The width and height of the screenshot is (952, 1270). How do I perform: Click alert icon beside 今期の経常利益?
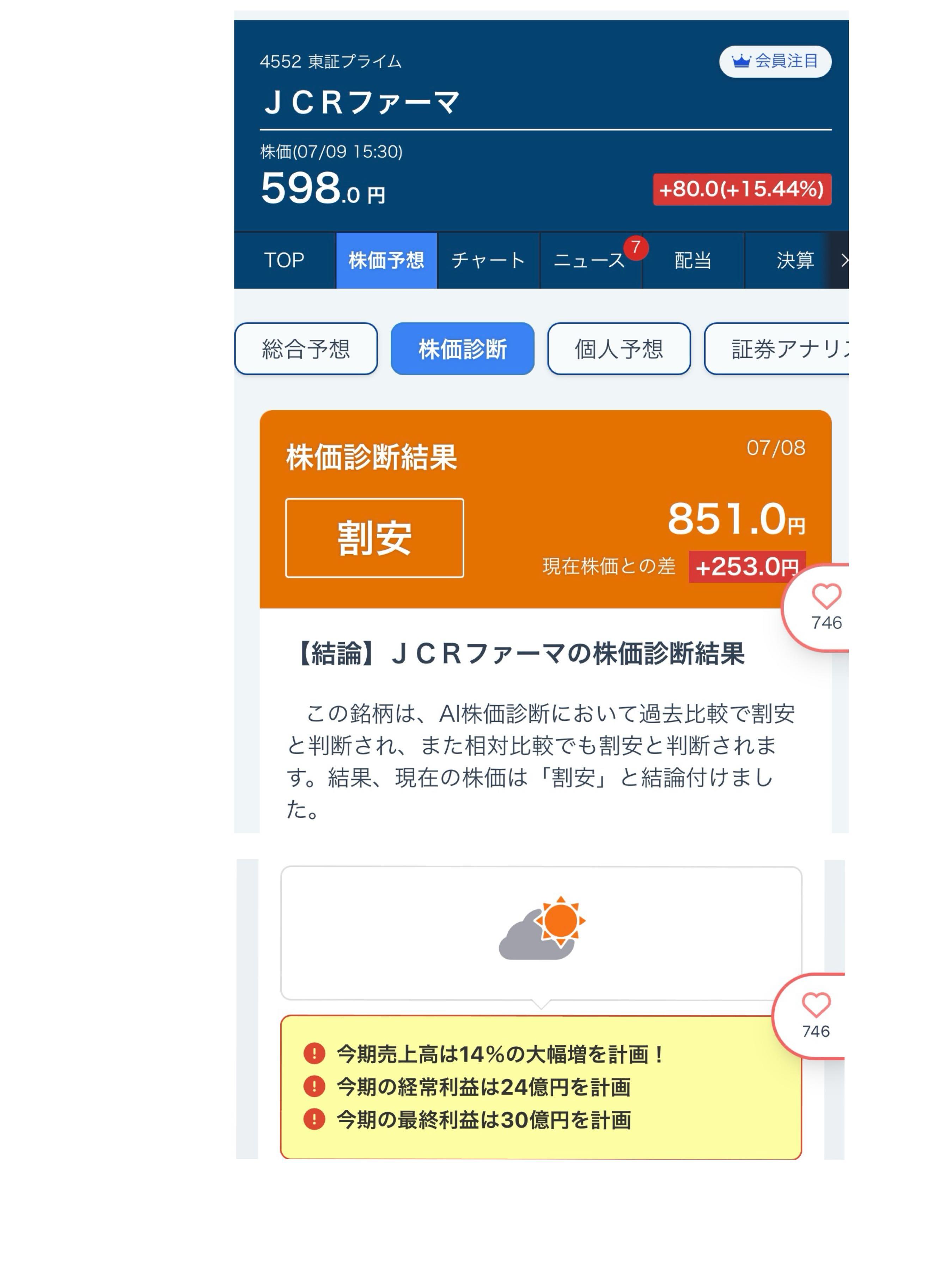point(315,1086)
